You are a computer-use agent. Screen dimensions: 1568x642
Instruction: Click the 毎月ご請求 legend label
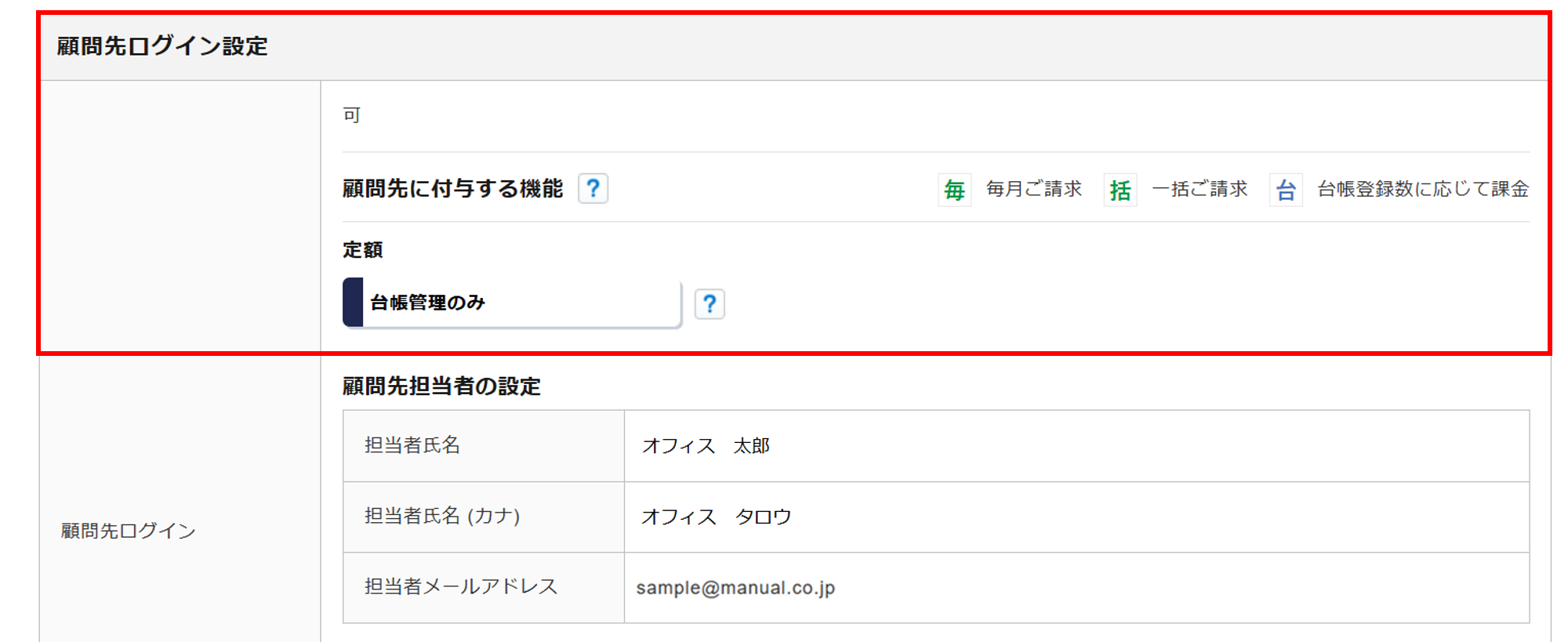pyautogui.click(x=1033, y=189)
